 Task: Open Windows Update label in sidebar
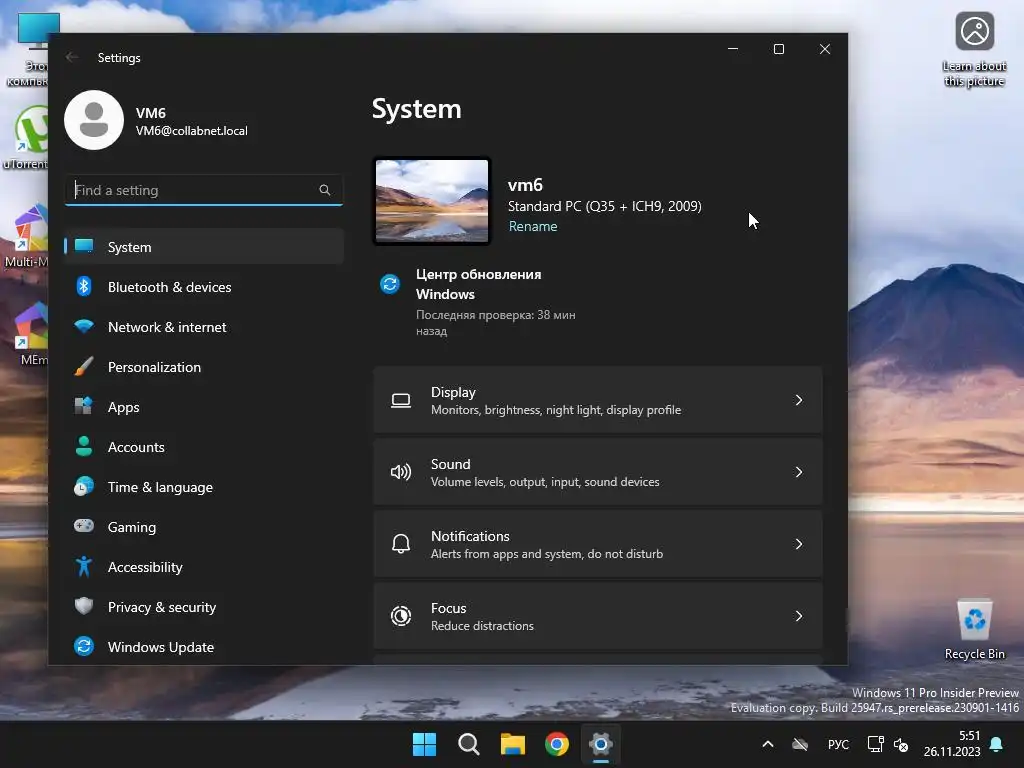pyautogui.click(x=161, y=647)
